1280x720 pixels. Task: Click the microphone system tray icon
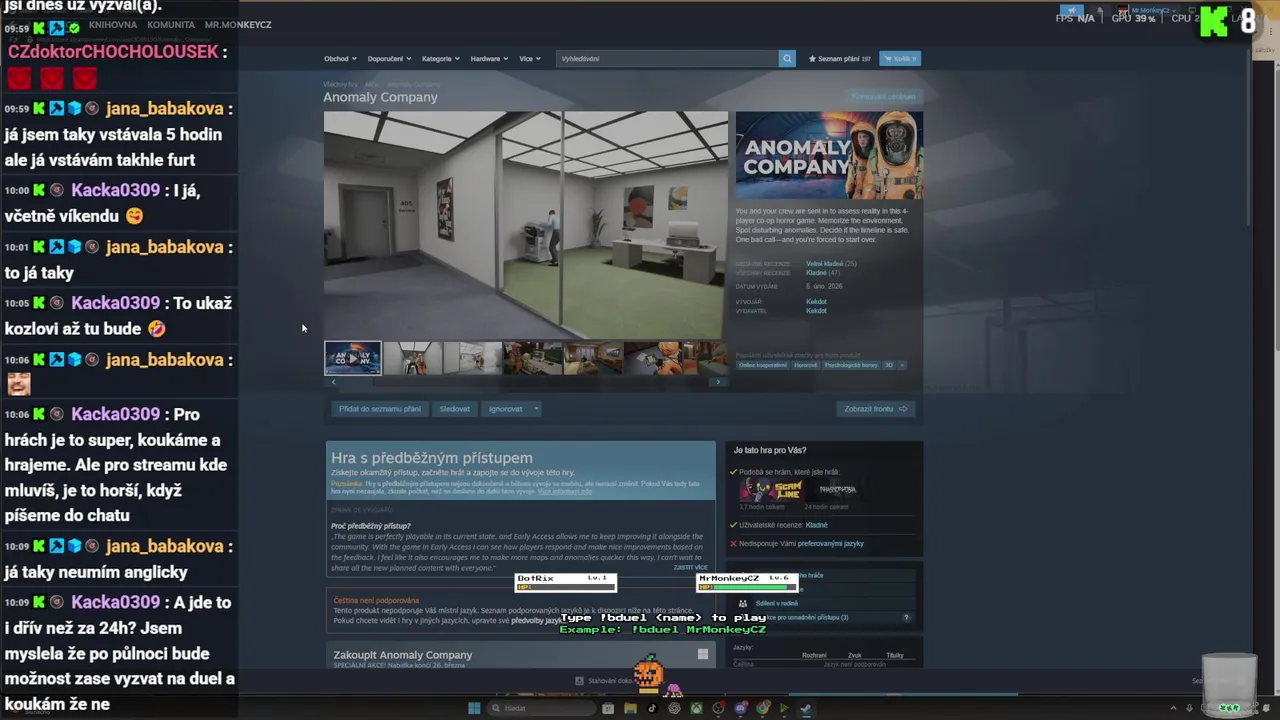coord(1189,708)
